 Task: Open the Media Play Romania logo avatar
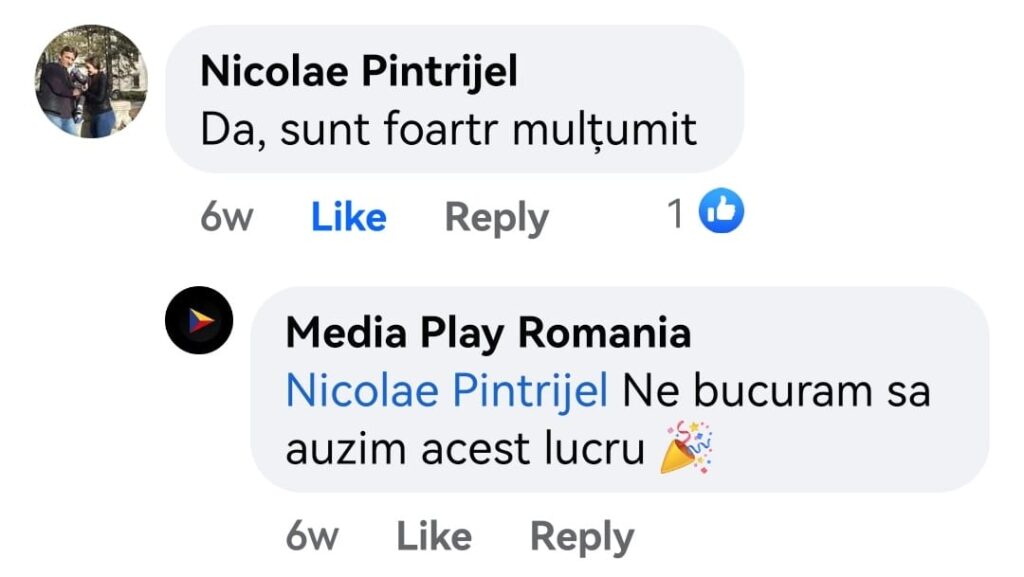point(199,320)
